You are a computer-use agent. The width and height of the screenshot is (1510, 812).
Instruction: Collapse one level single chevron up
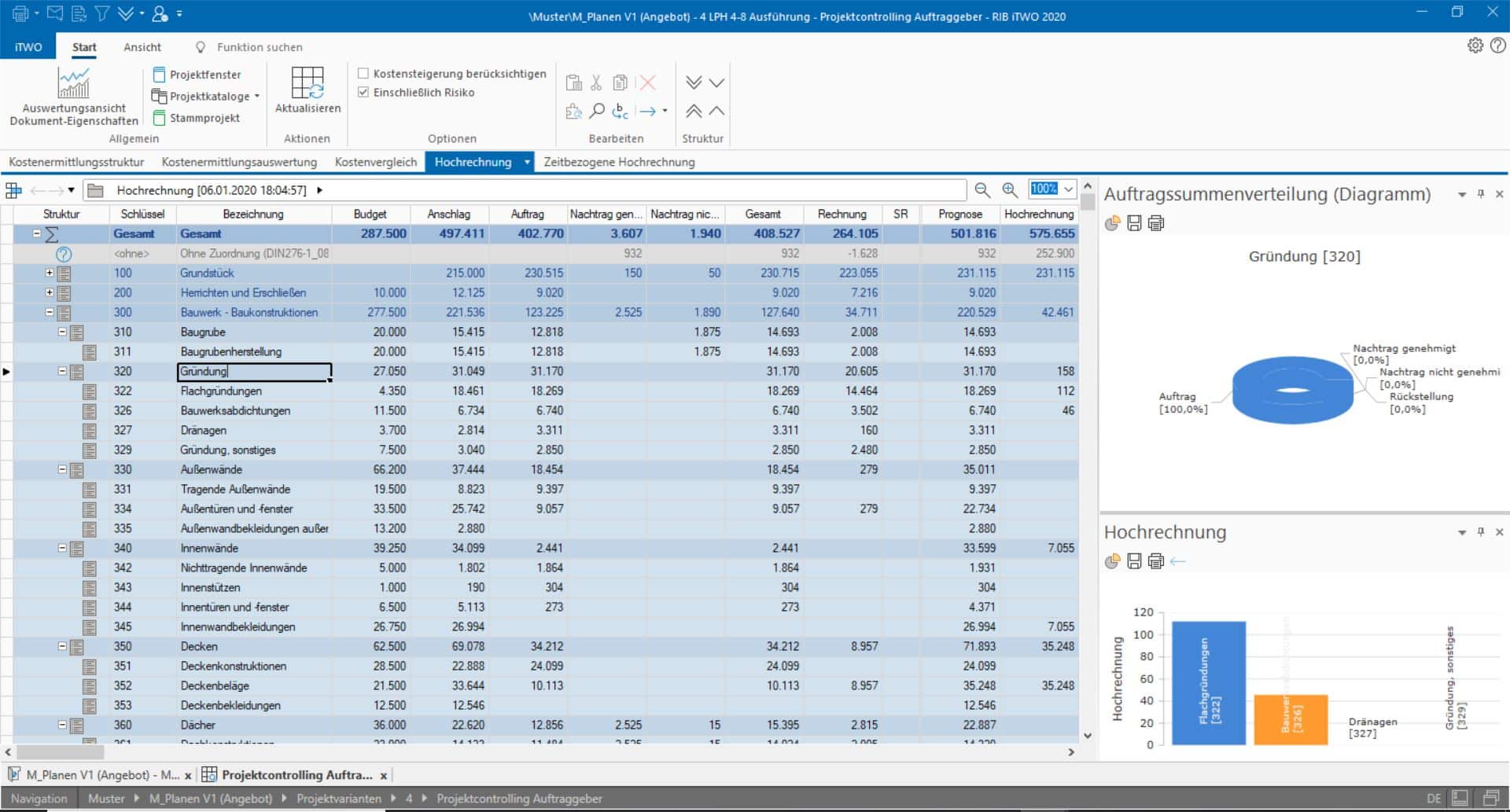pos(716,111)
